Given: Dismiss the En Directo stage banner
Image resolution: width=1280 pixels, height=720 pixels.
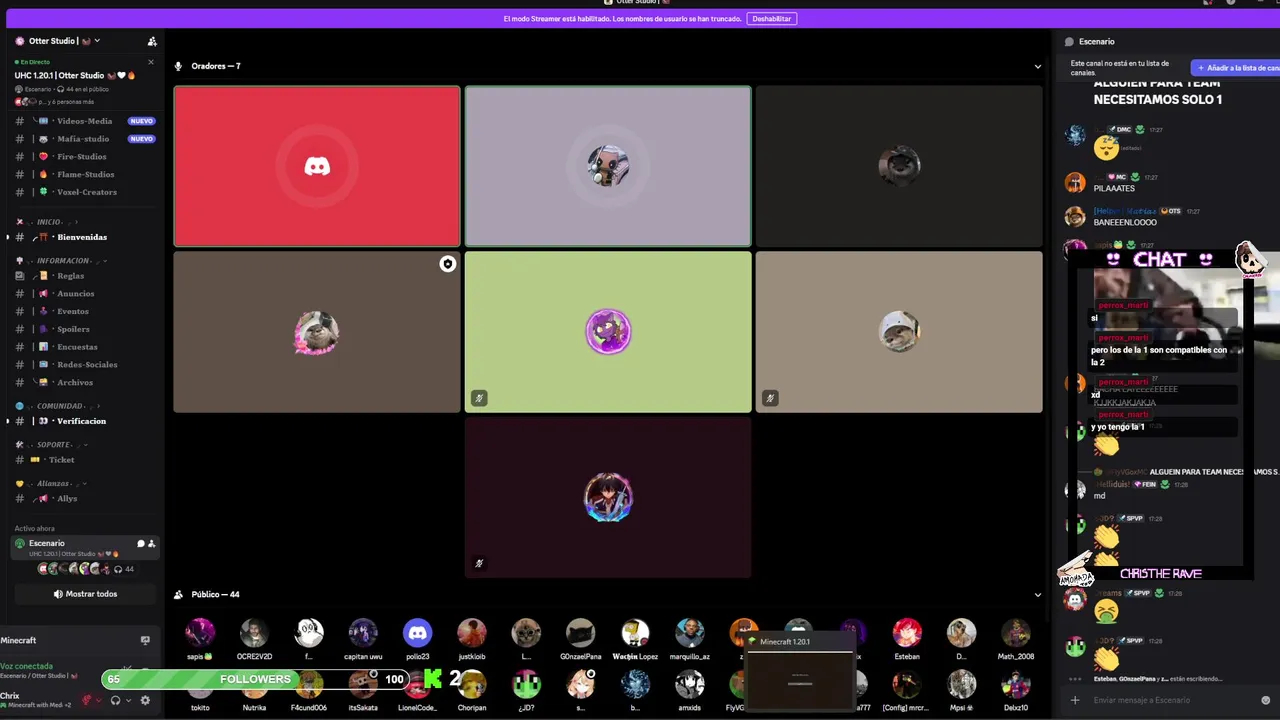Looking at the screenshot, I should coord(151,62).
